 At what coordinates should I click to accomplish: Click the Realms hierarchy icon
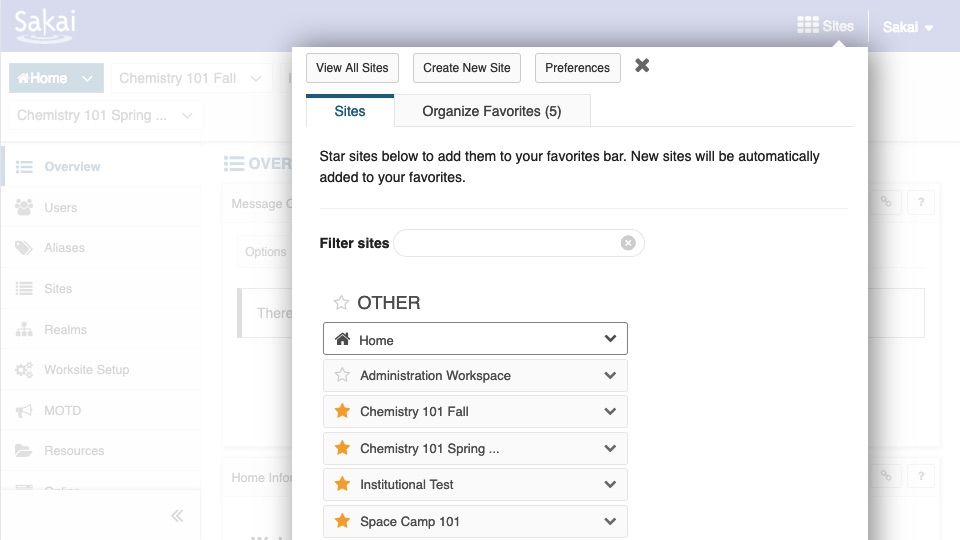[24, 329]
